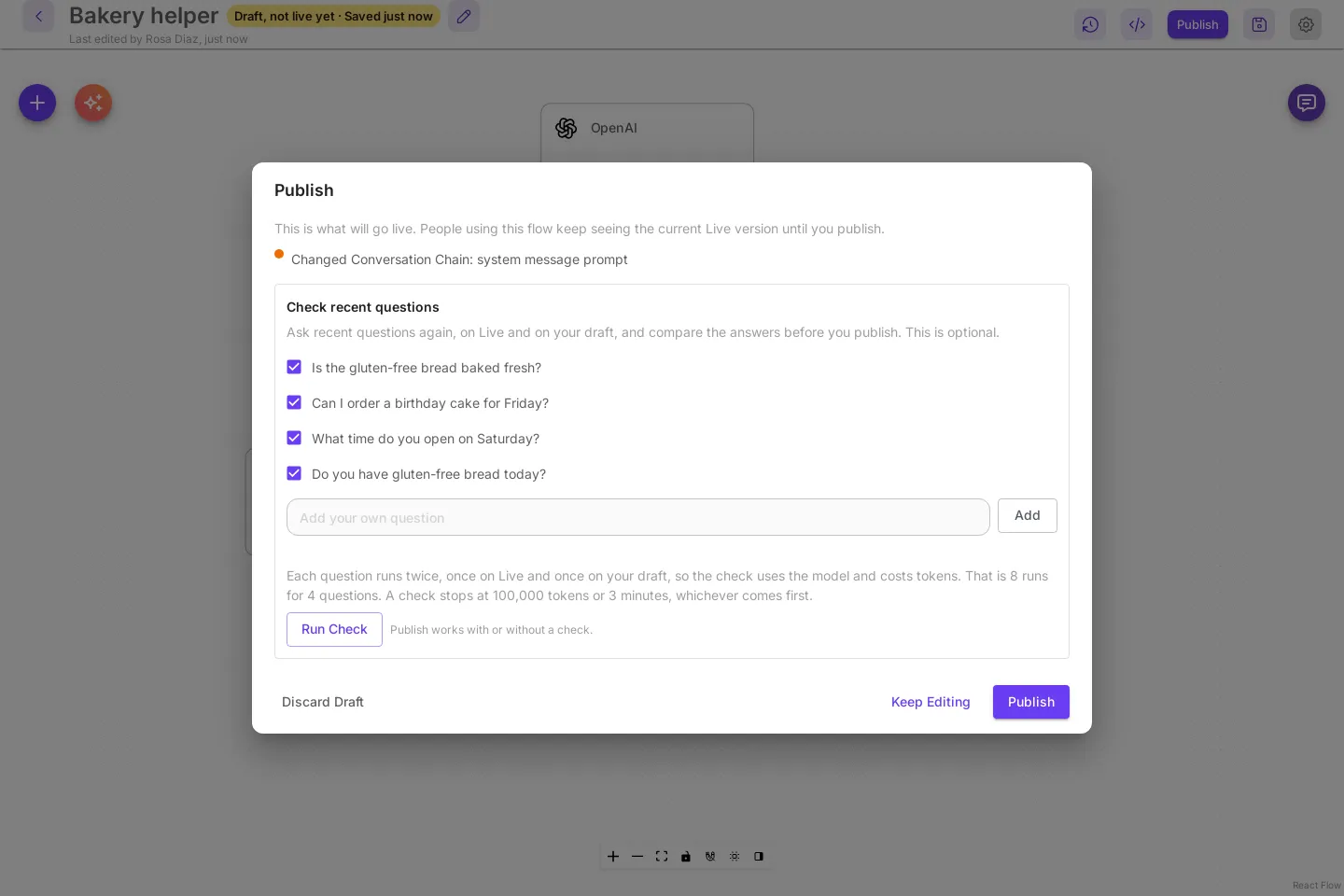Open the chat bubble icon
Image resolution: width=1344 pixels, height=896 pixels.
[x=1307, y=103]
